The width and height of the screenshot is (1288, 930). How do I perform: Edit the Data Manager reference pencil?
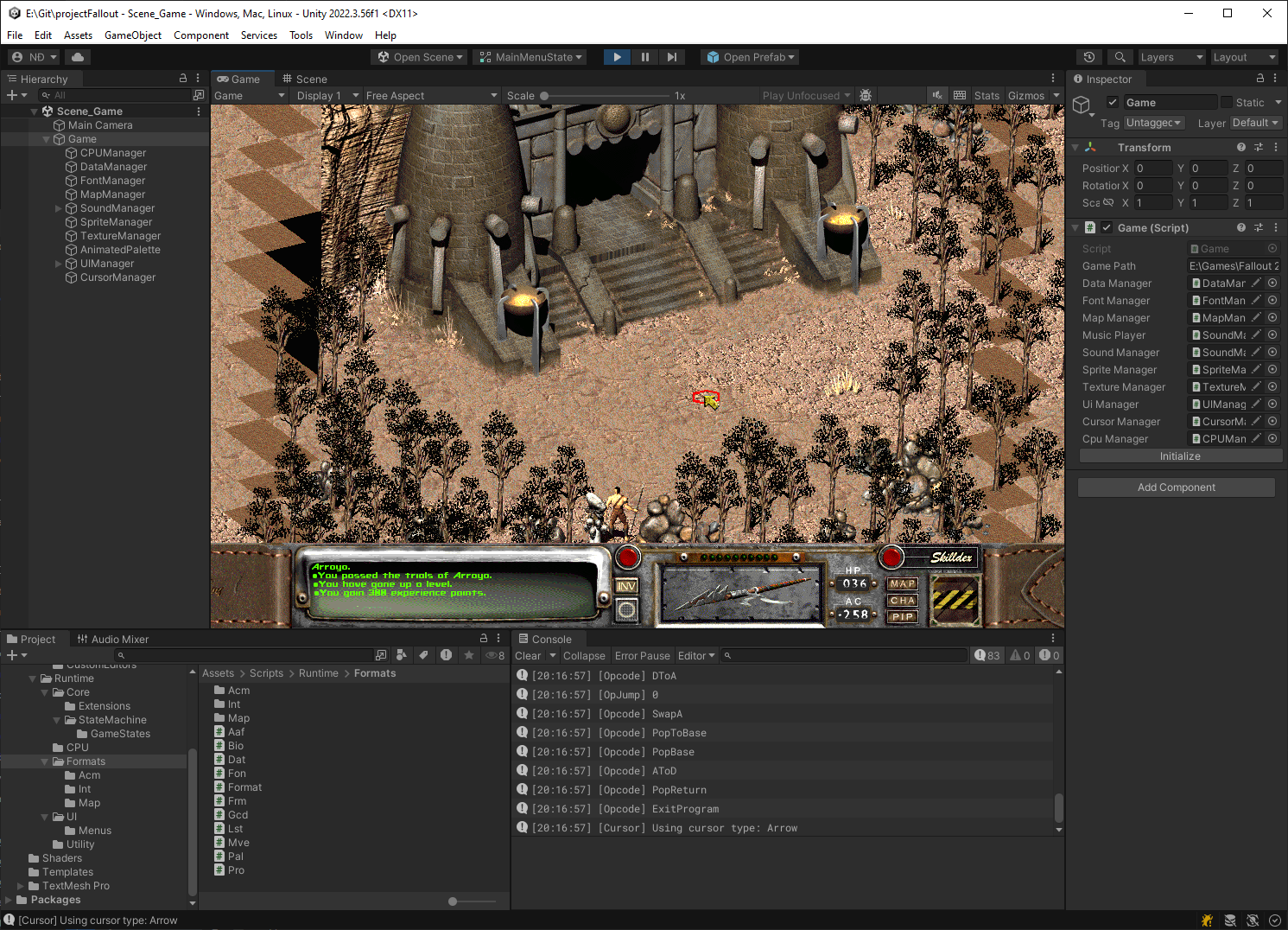point(1257,283)
